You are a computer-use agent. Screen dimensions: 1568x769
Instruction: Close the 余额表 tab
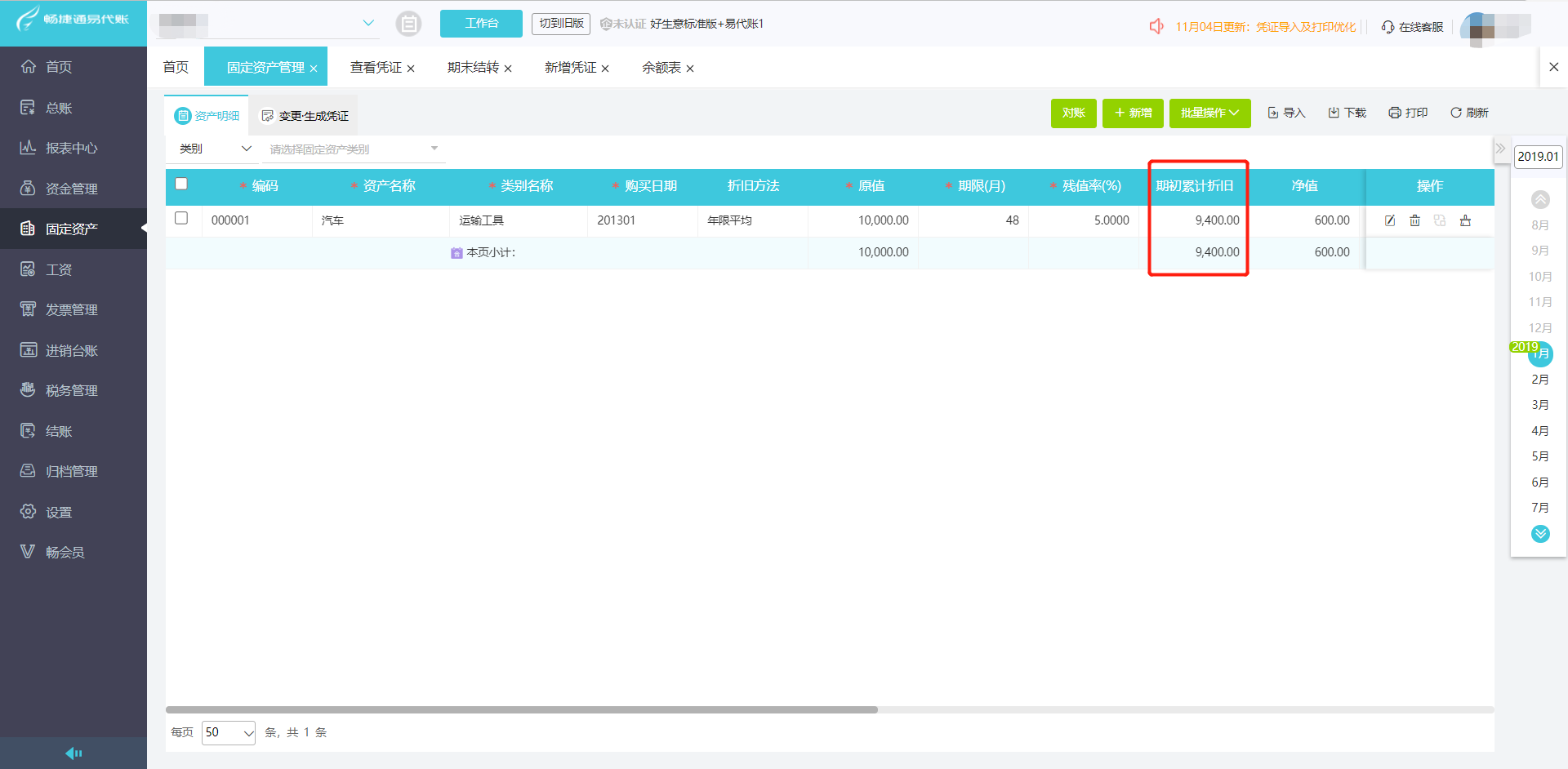(x=690, y=69)
